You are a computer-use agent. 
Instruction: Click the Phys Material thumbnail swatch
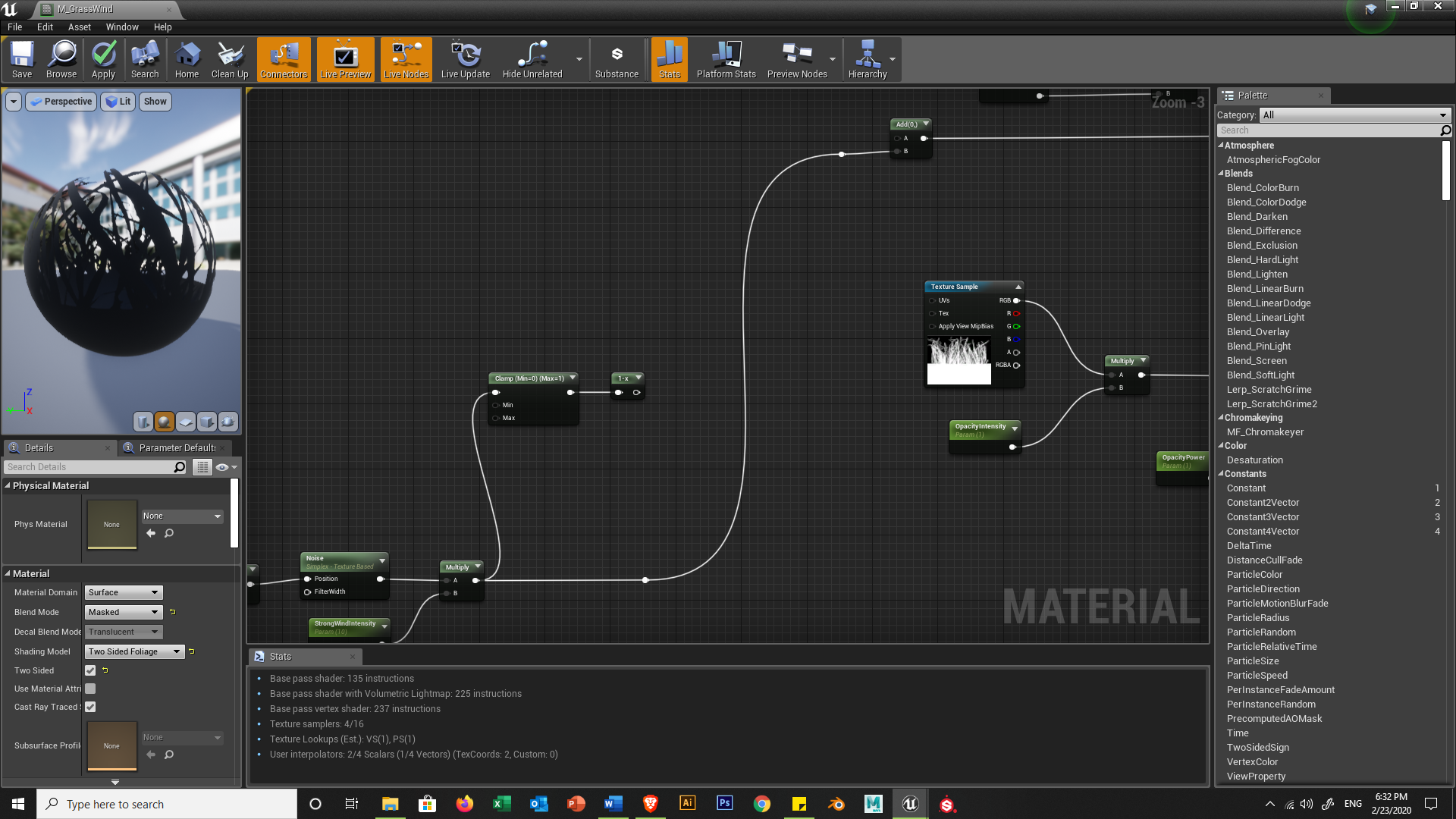pos(111,524)
